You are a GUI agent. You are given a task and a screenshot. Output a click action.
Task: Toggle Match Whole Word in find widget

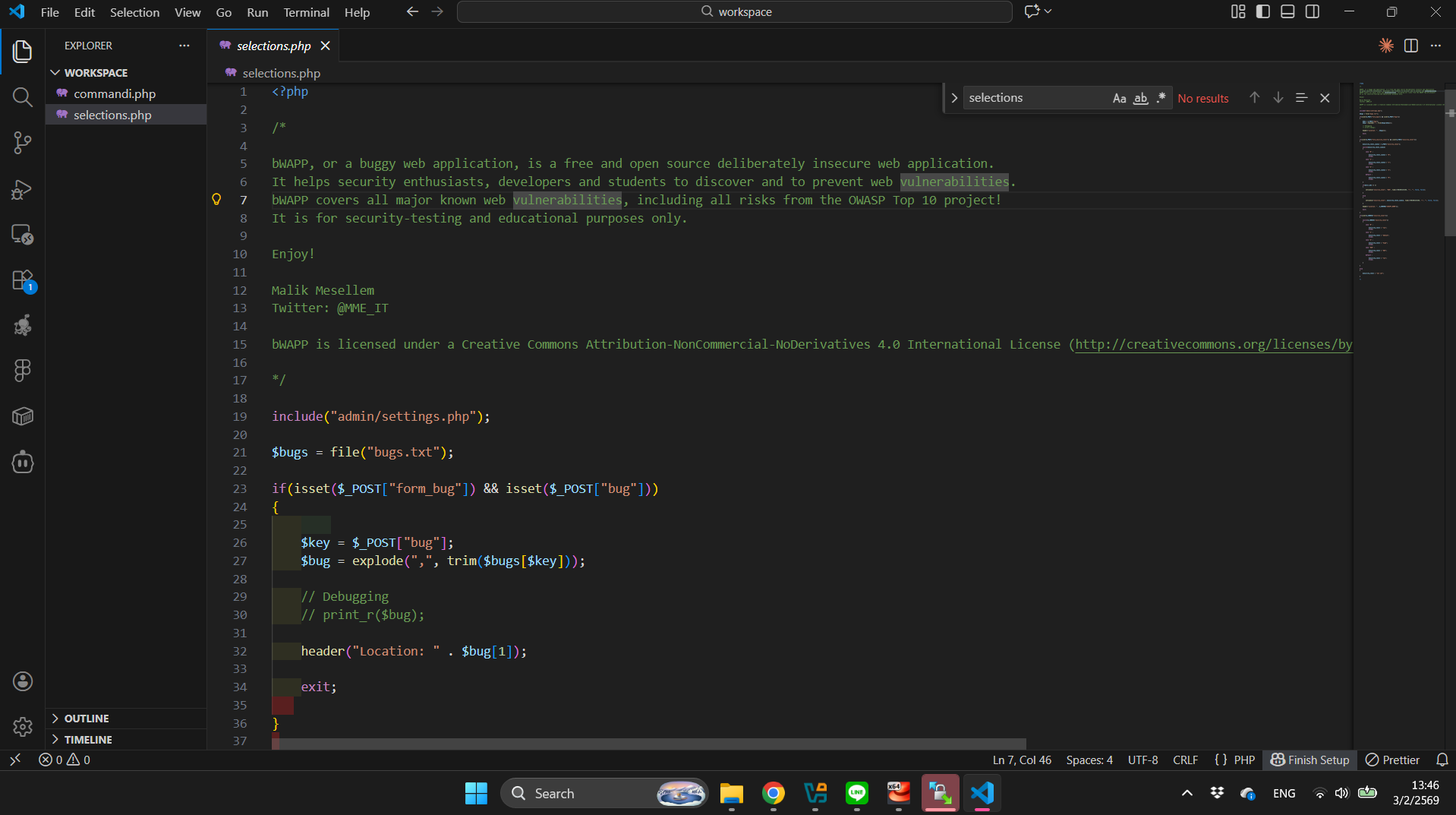[x=1140, y=98]
